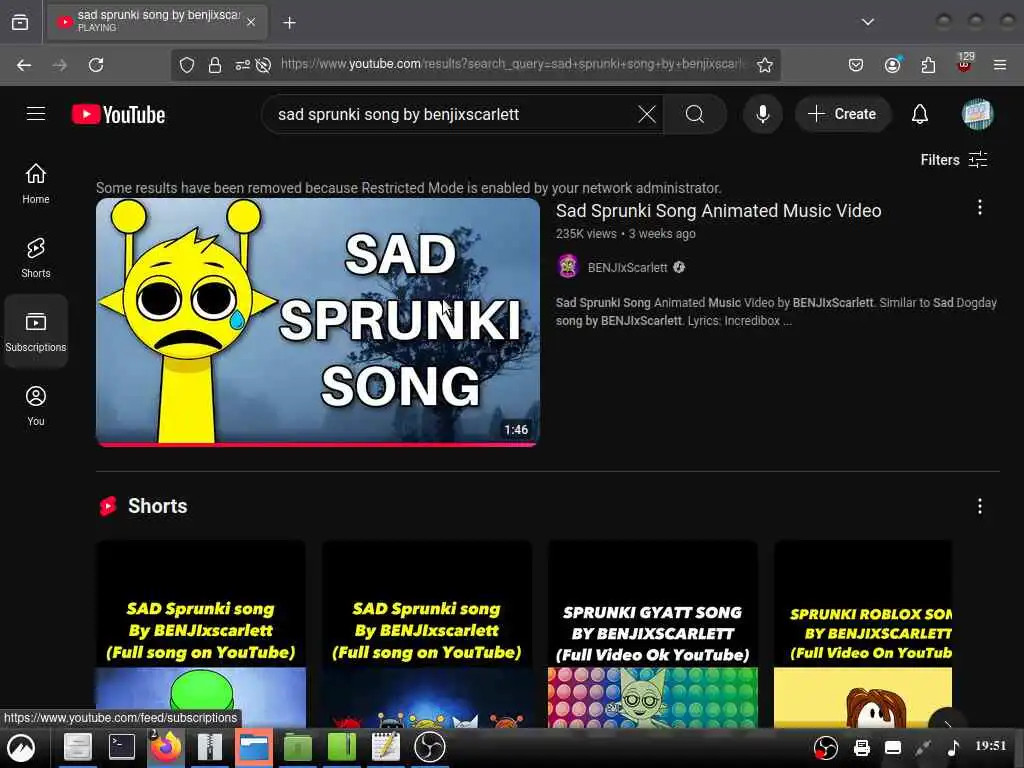Open the second SAD Sprunki song short
The image size is (1024, 768).
(426, 633)
